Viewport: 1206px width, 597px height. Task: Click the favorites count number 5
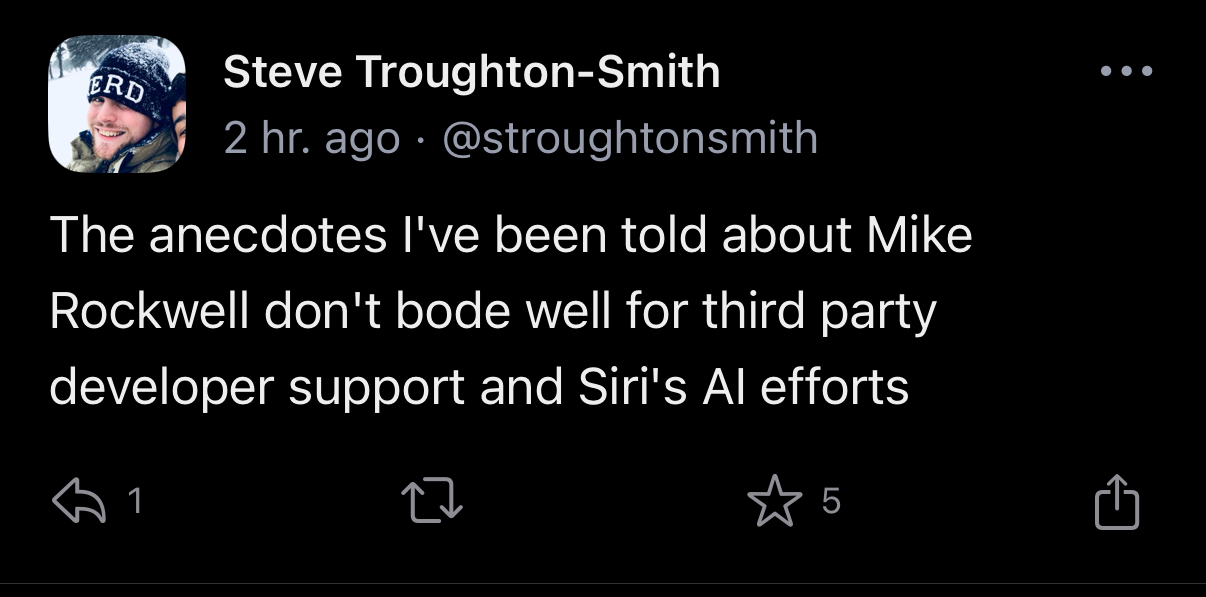tap(830, 503)
